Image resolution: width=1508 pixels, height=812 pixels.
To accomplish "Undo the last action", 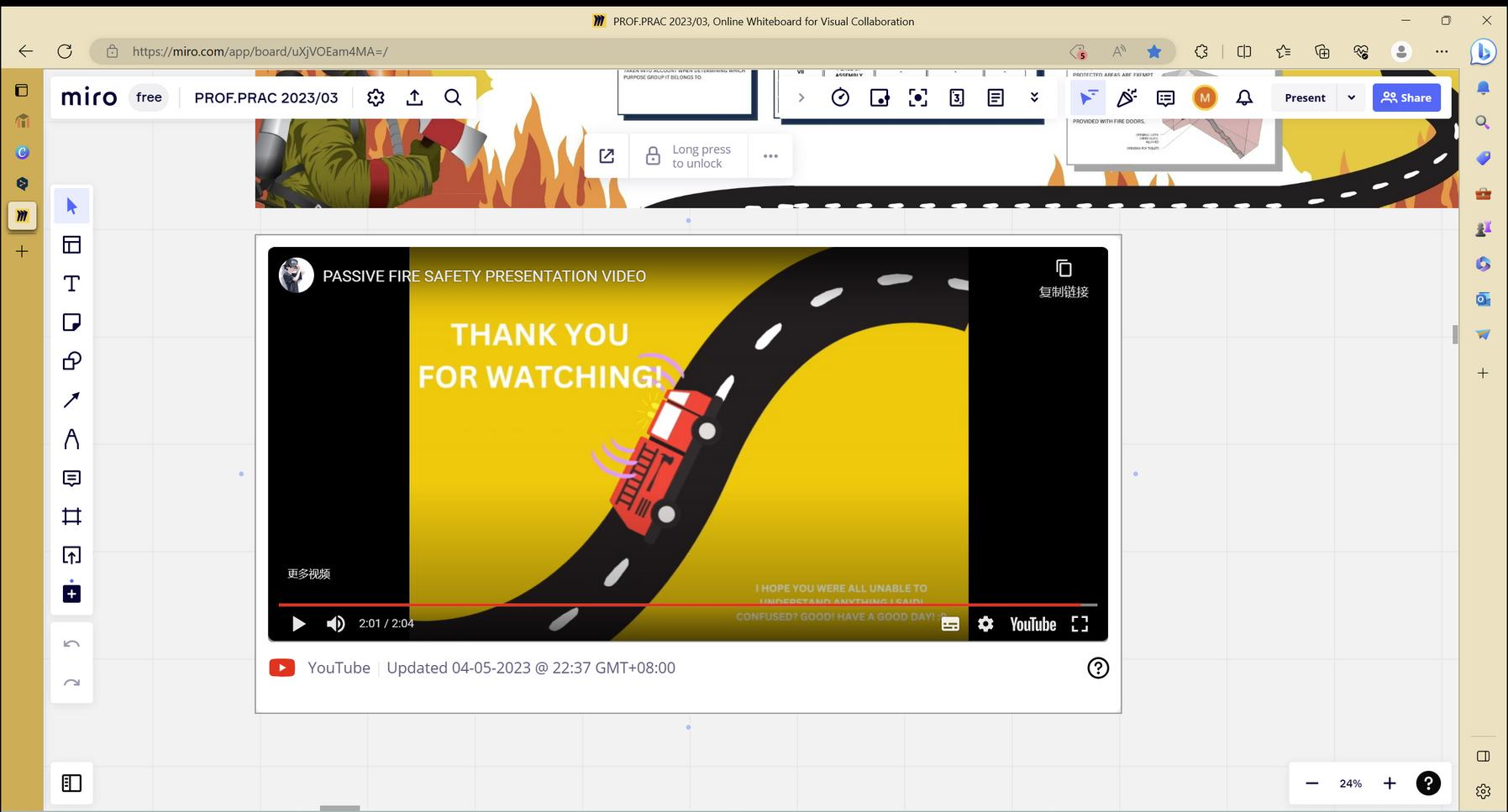I will [71, 644].
